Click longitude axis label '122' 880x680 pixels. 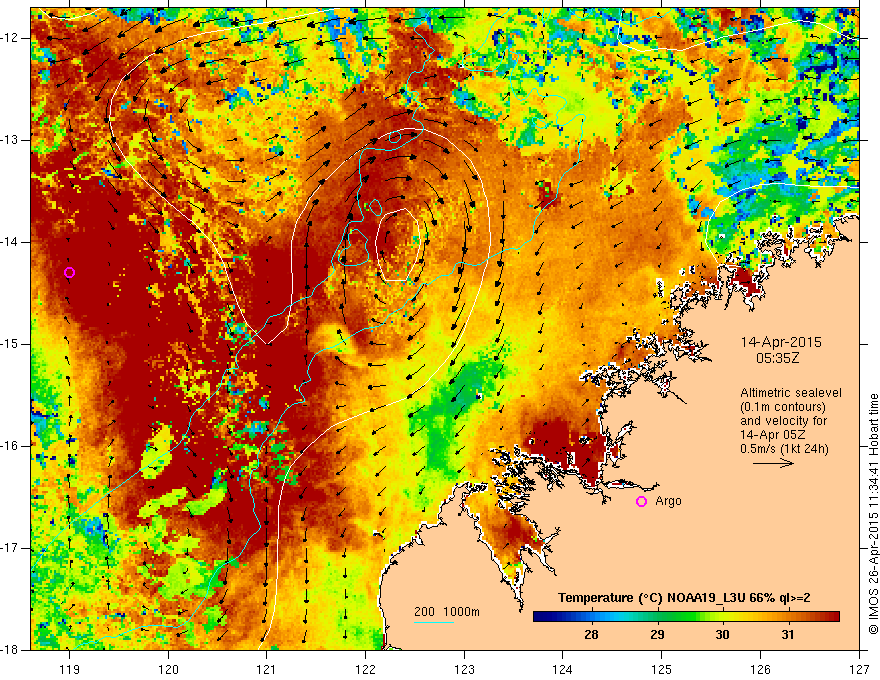365,669
